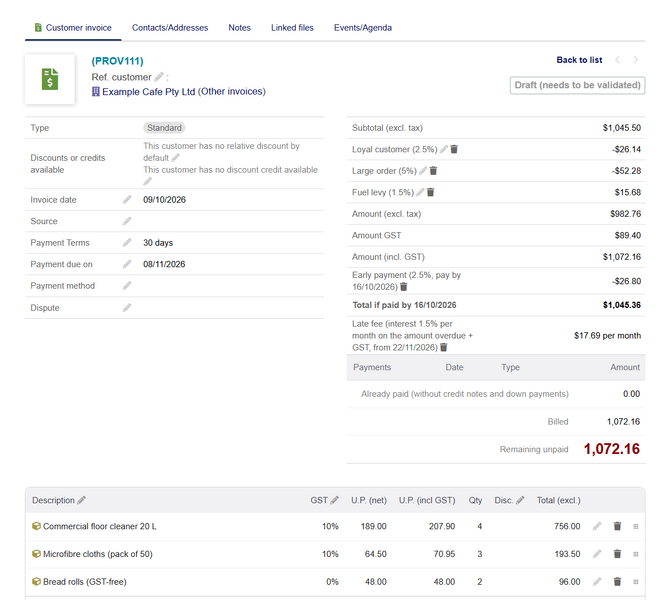Edit the Source field pencil

(x=127, y=221)
